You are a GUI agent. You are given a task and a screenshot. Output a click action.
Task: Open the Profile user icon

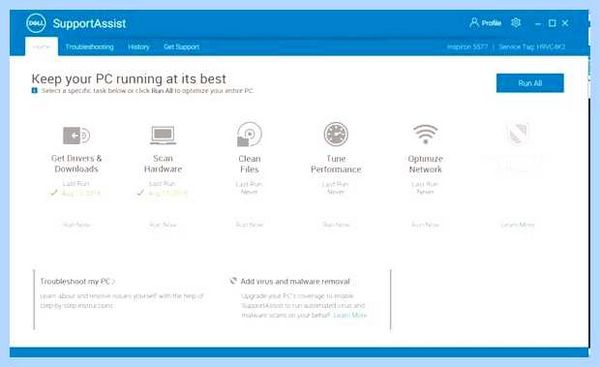point(474,23)
